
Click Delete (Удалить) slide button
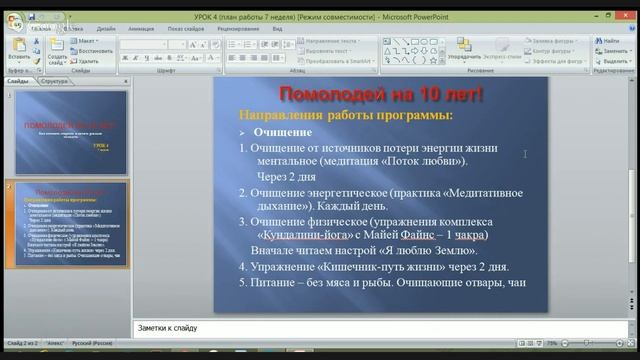(x=84, y=61)
